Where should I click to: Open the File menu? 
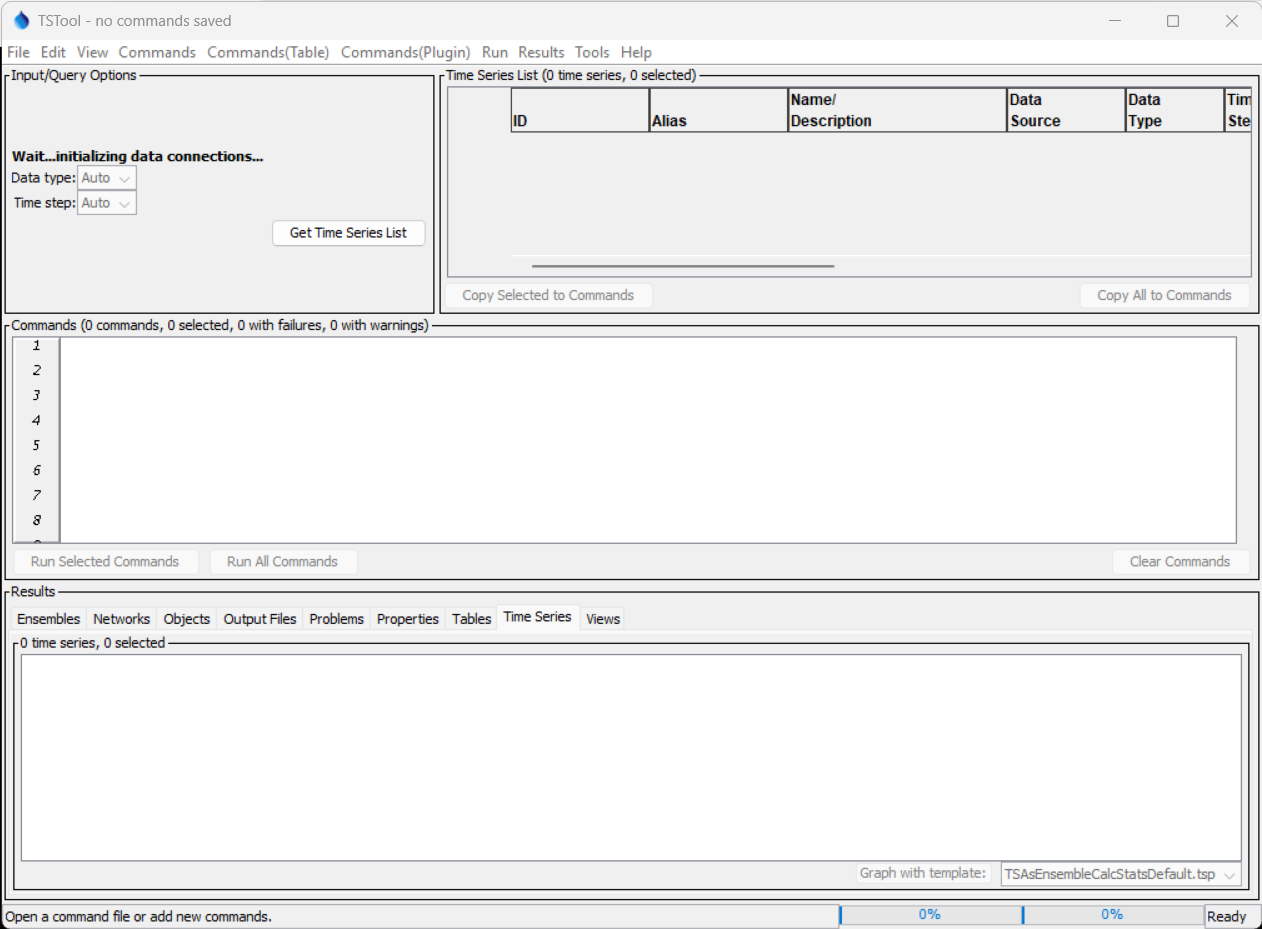pyautogui.click(x=17, y=52)
